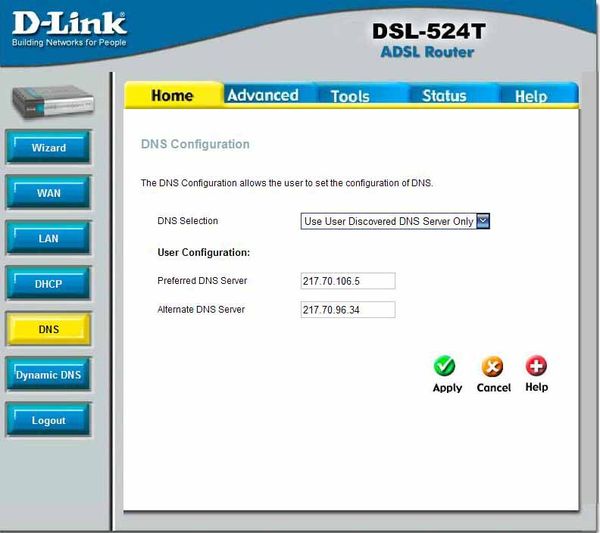Click the Alternate DNS Server label
The image size is (600, 533).
pos(201,309)
